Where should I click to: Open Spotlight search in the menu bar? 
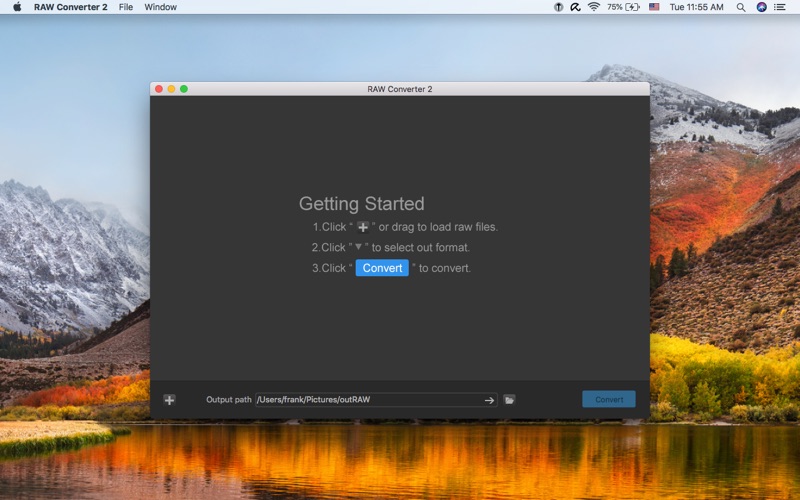[741, 7]
